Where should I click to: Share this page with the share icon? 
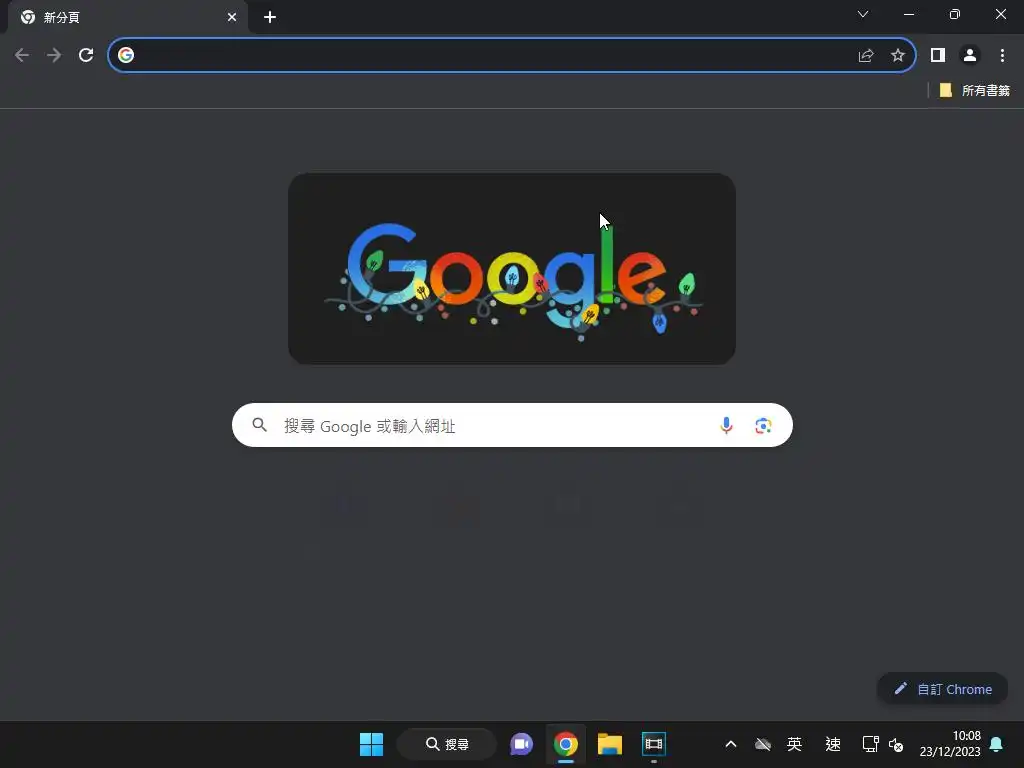point(866,56)
